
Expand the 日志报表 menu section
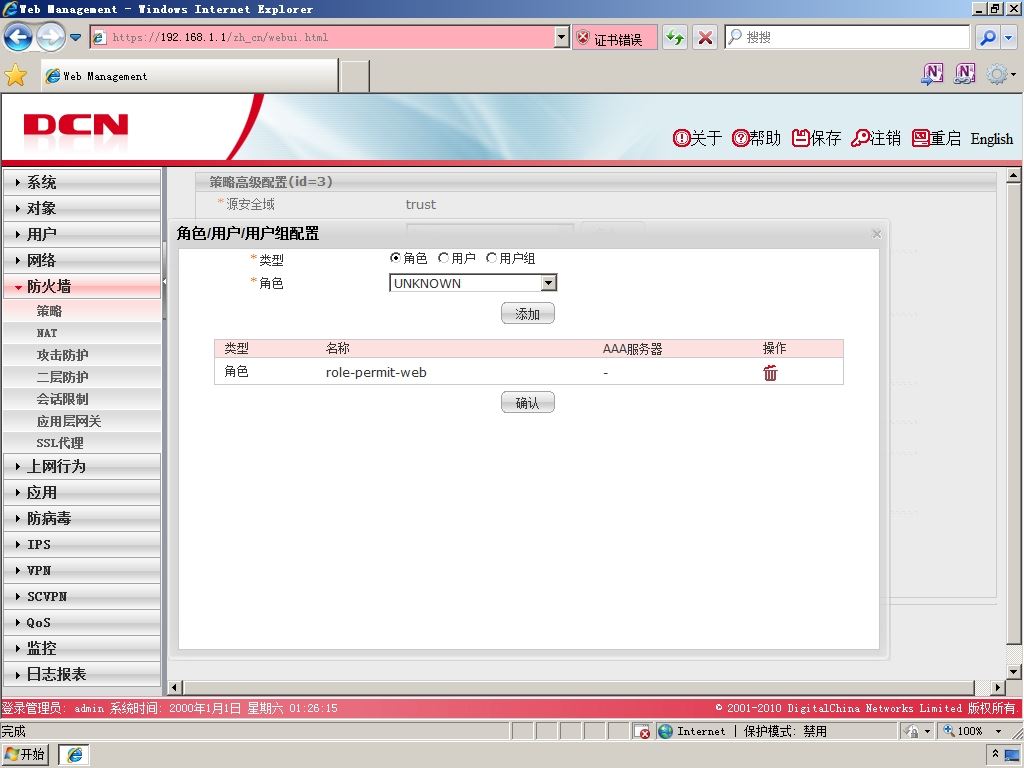[82, 674]
